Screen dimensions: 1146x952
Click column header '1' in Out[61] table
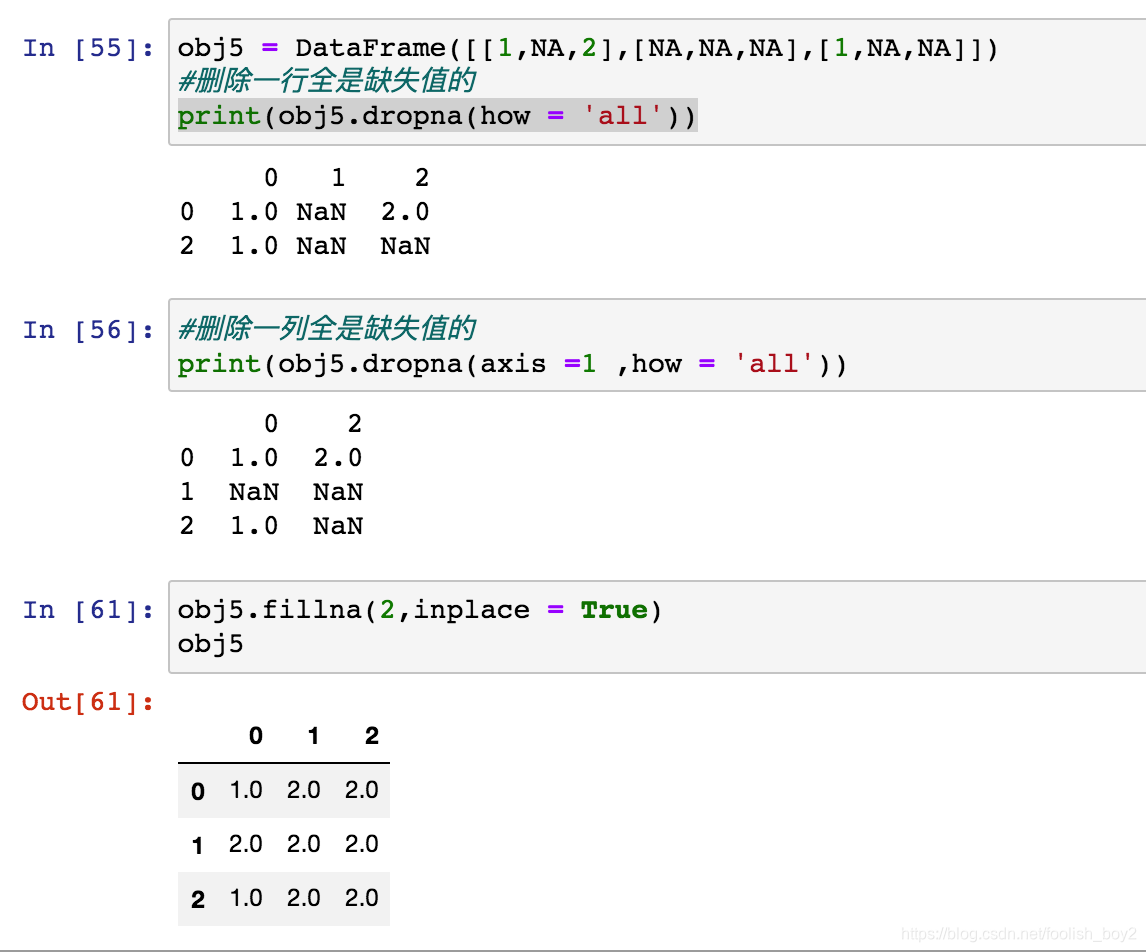tap(314, 736)
